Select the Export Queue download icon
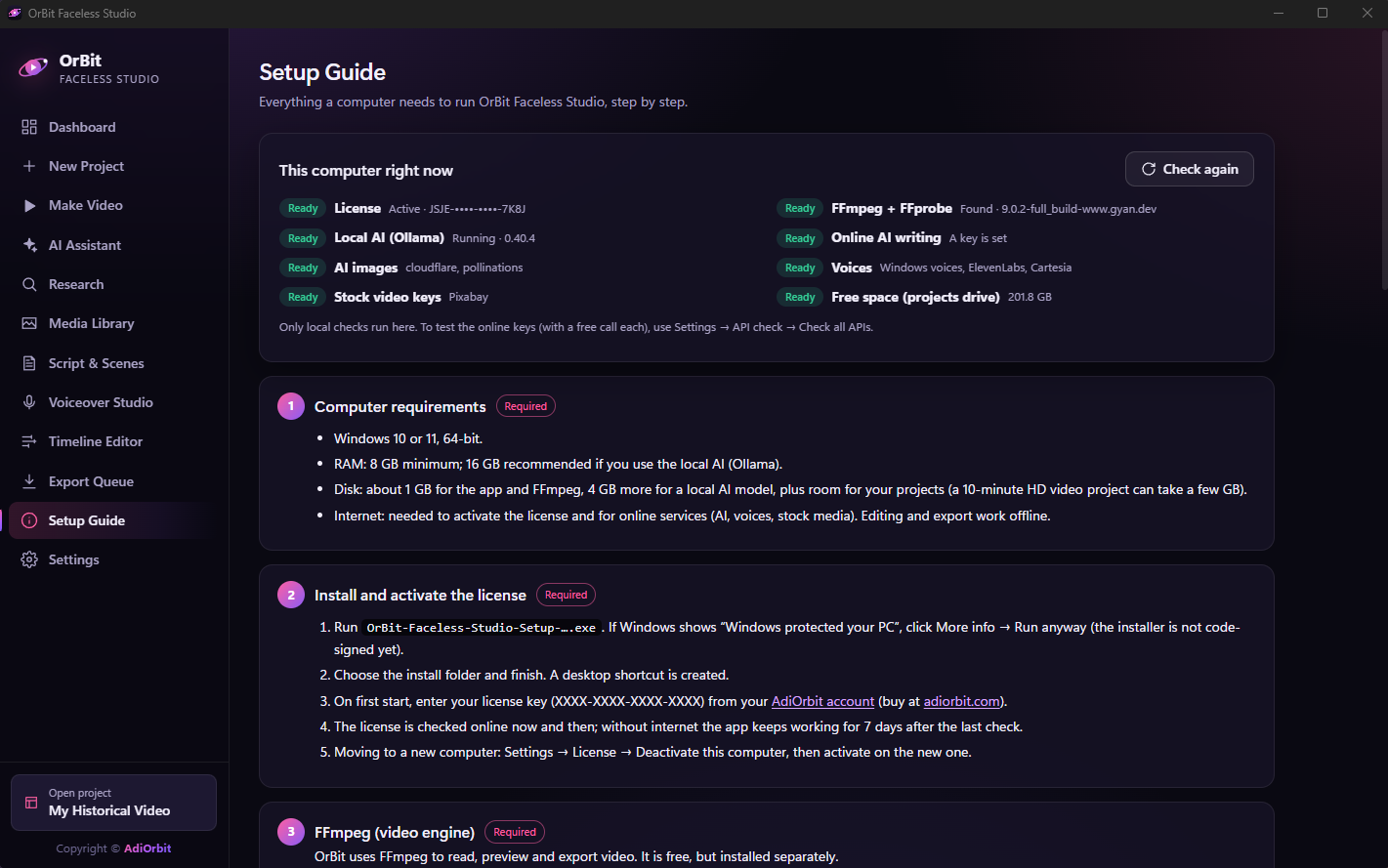Image resolution: width=1388 pixels, height=868 pixels. click(x=29, y=481)
